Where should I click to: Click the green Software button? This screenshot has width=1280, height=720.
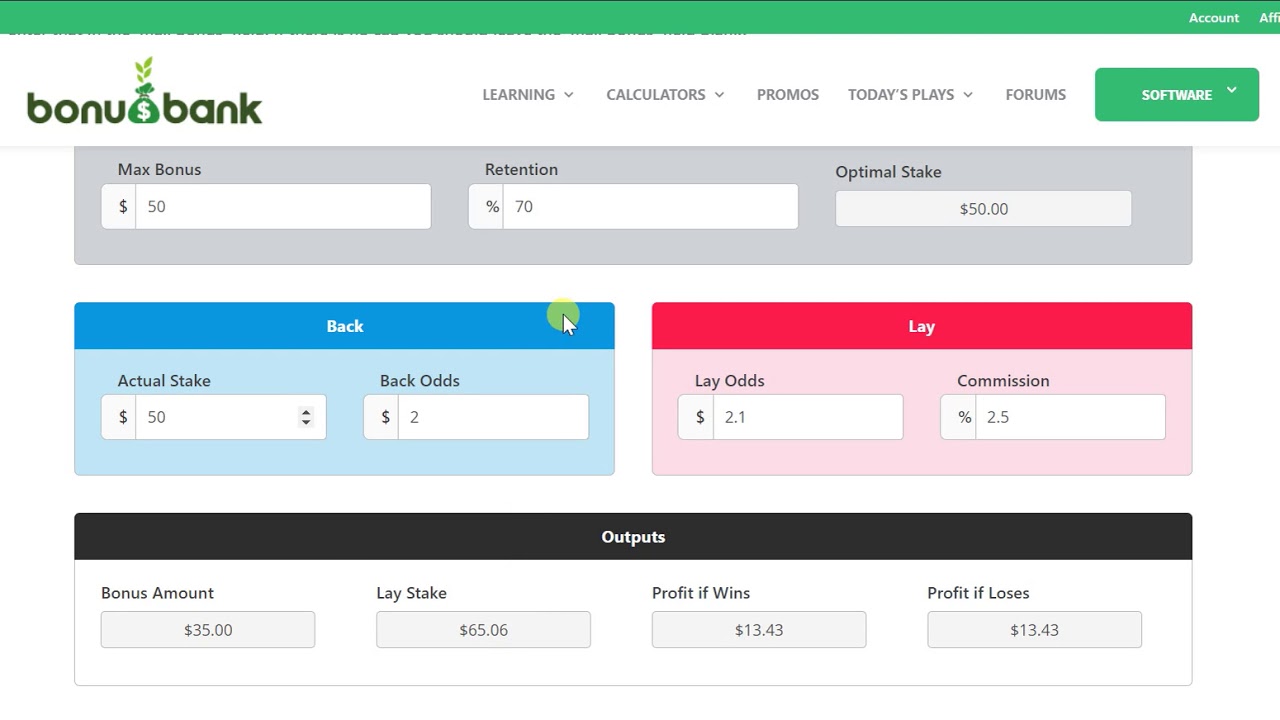pyautogui.click(x=1177, y=95)
